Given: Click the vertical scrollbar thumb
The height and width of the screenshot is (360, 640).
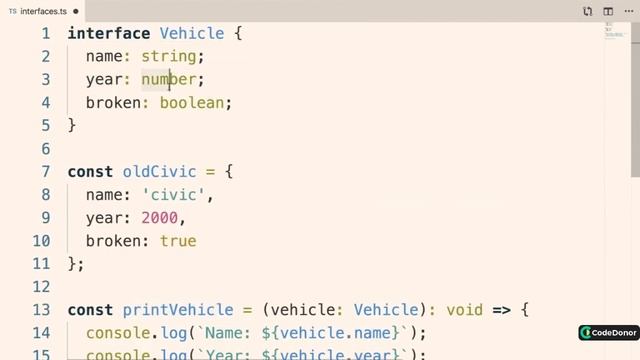Looking at the screenshot, I should (635, 100).
